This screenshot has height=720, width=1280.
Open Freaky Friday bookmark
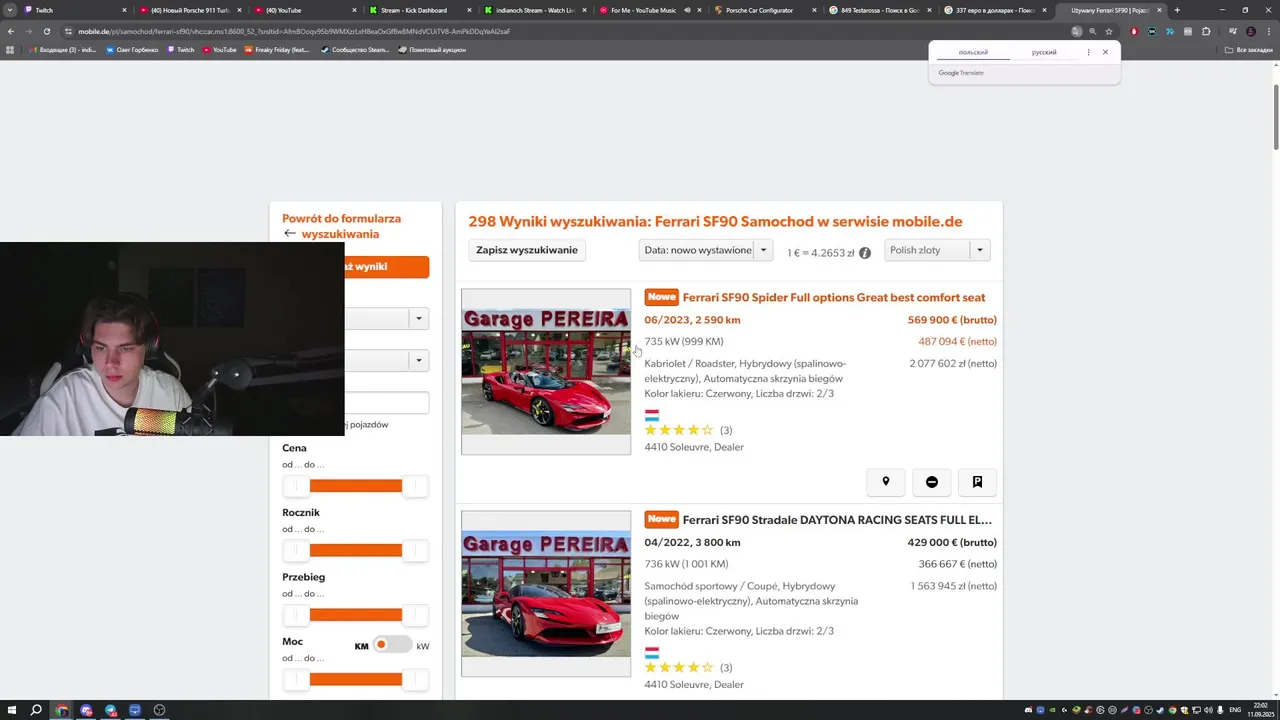(x=276, y=50)
